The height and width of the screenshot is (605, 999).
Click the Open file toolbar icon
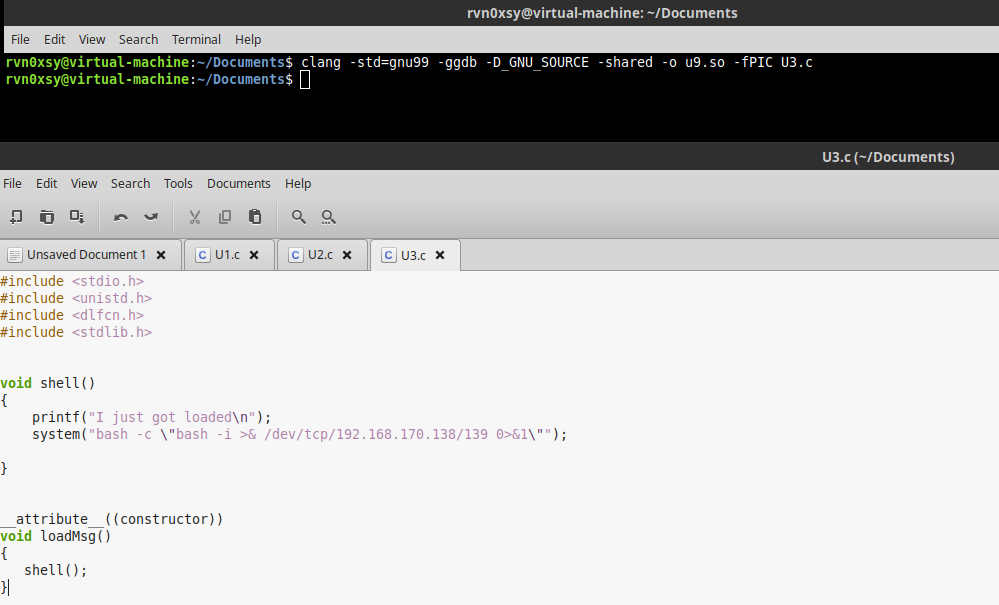pyautogui.click(x=47, y=217)
